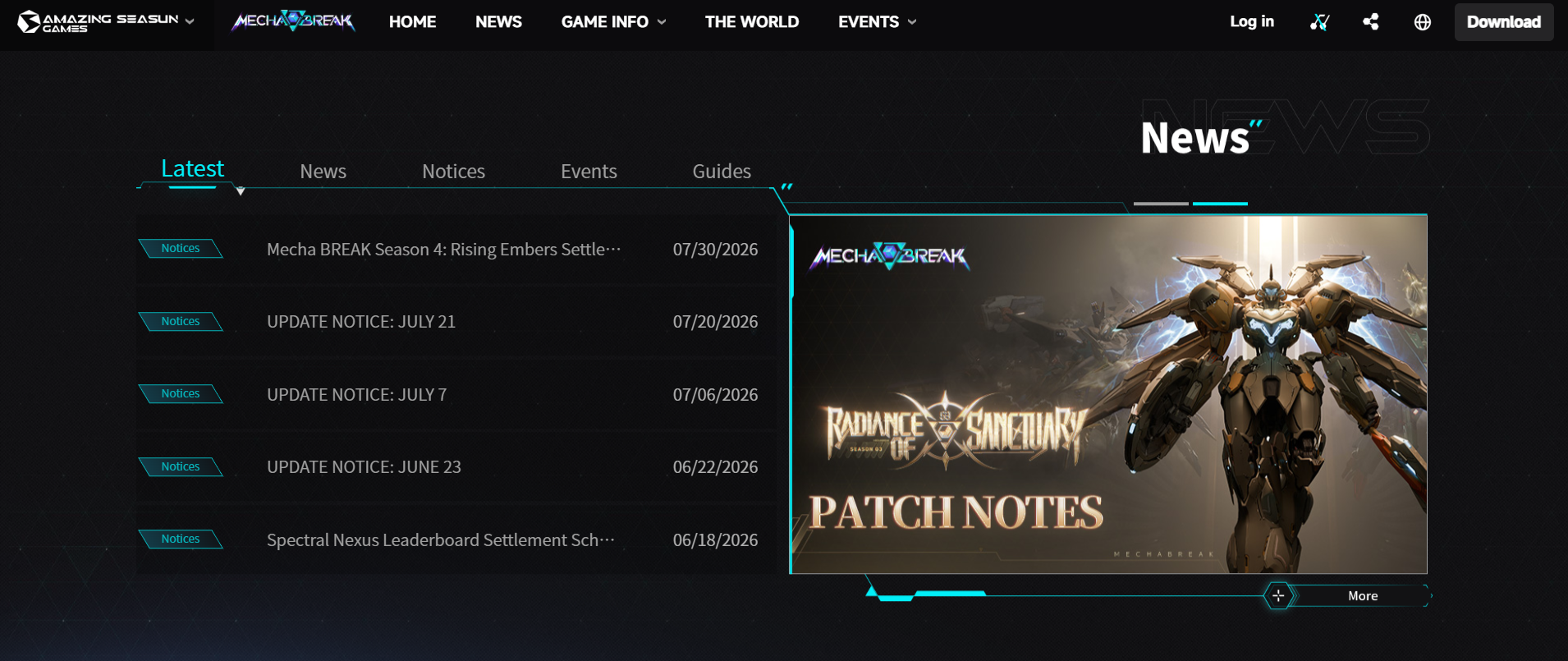Select the Latest tab
The image size is (1568, 661).
[192, 168]
